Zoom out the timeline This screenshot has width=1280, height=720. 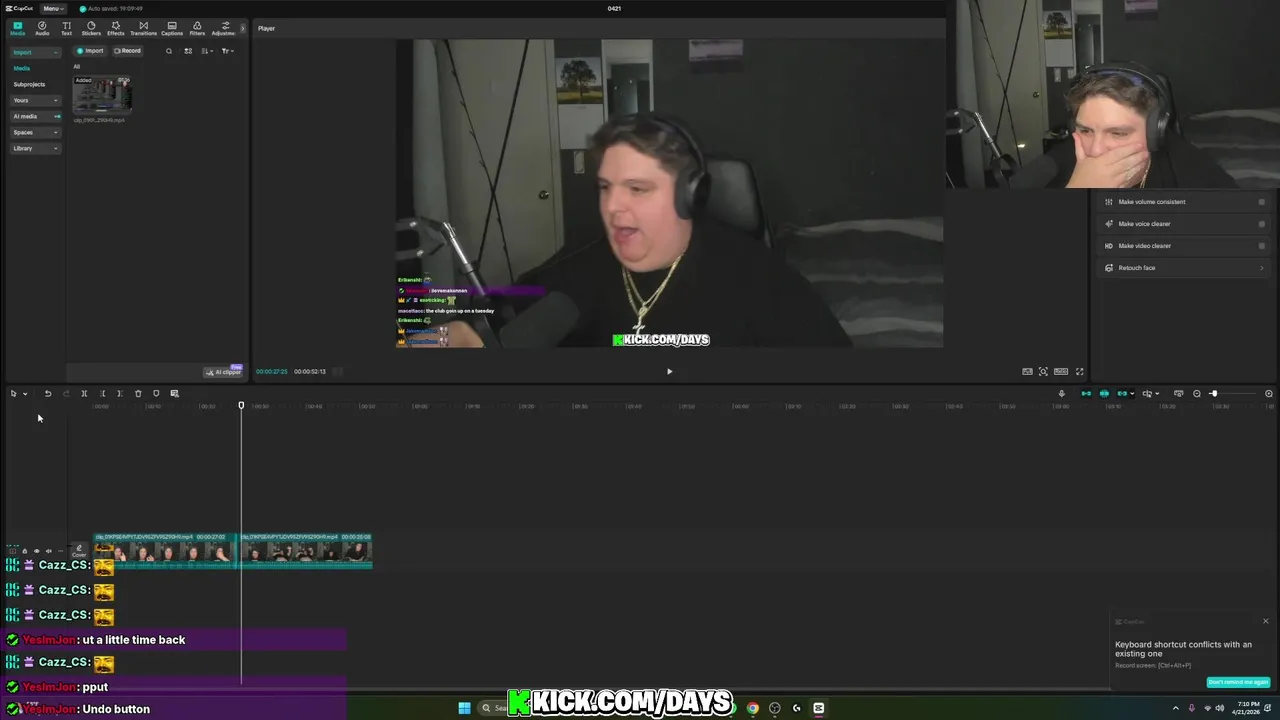[1197, 394]
